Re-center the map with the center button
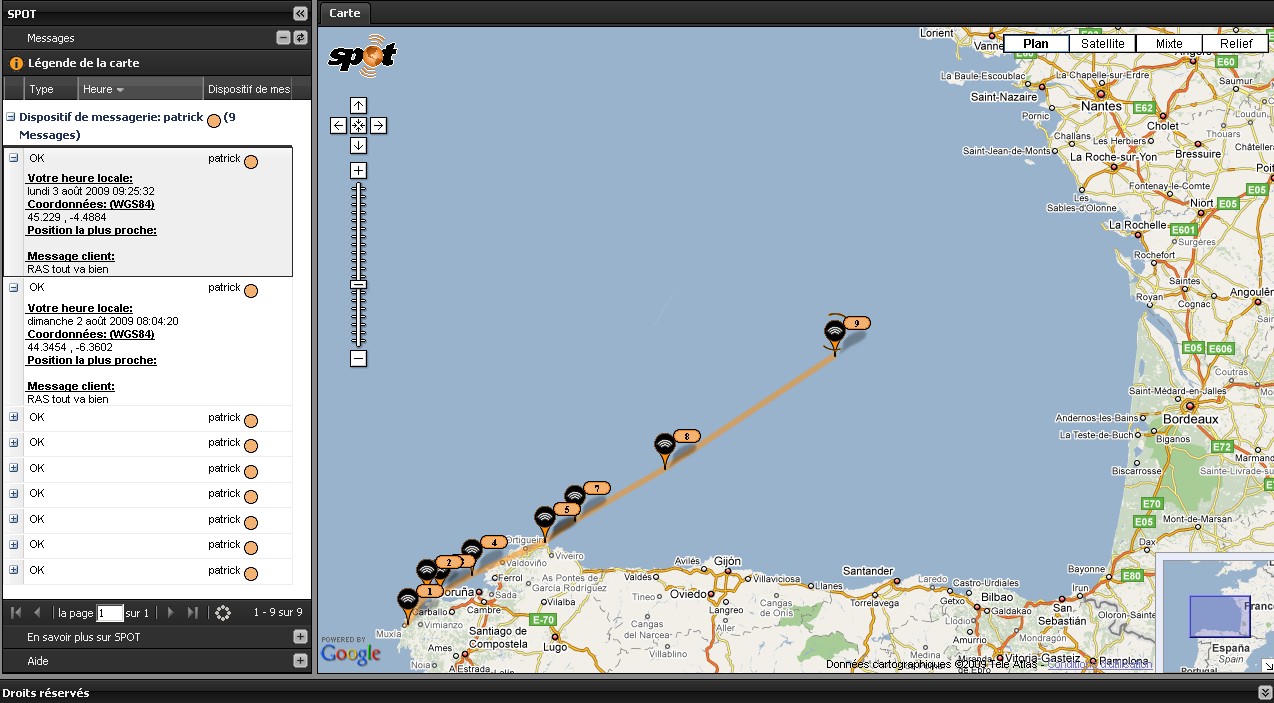The width and height of the screenshot is (1274, 703). pyautogui.click(x=358, y=125)
